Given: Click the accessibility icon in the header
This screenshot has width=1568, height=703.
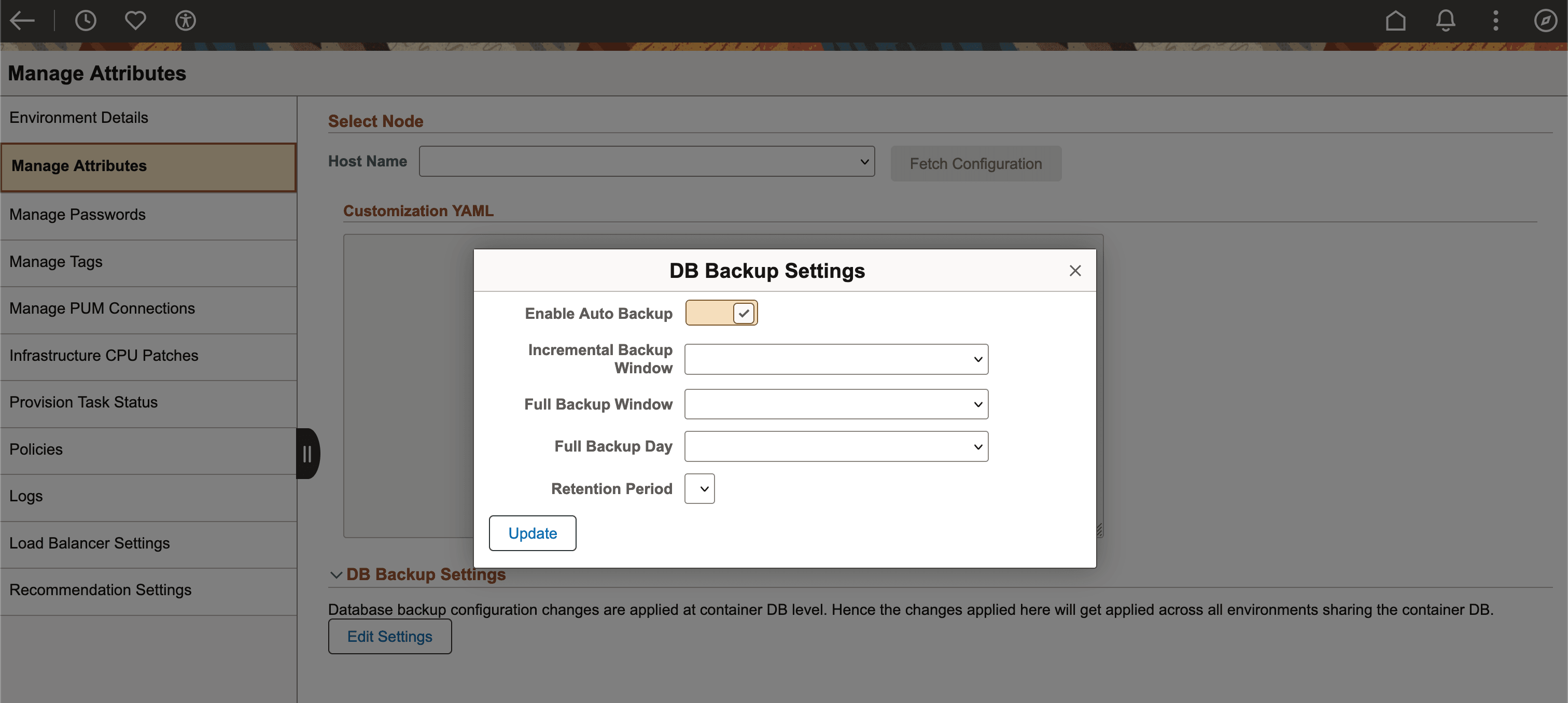Looking at the screenshot, I should [x=185, y=20].
